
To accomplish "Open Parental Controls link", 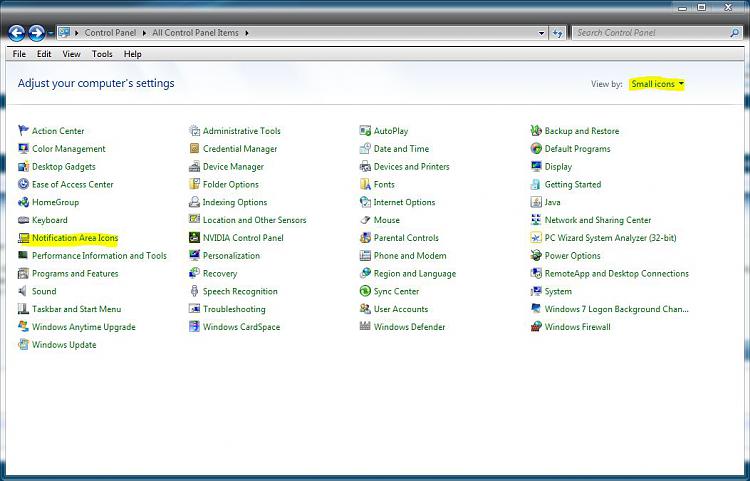I will pyautogui.click(x=406, y=238).
